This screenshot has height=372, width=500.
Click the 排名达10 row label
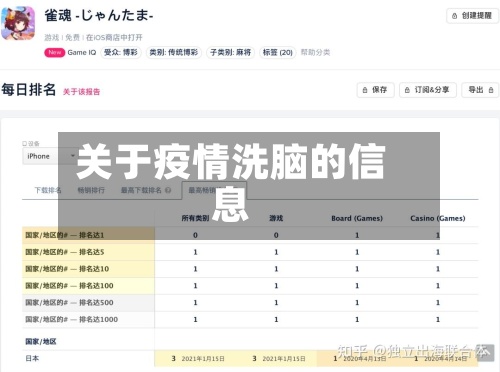click(x=88, y=269)
